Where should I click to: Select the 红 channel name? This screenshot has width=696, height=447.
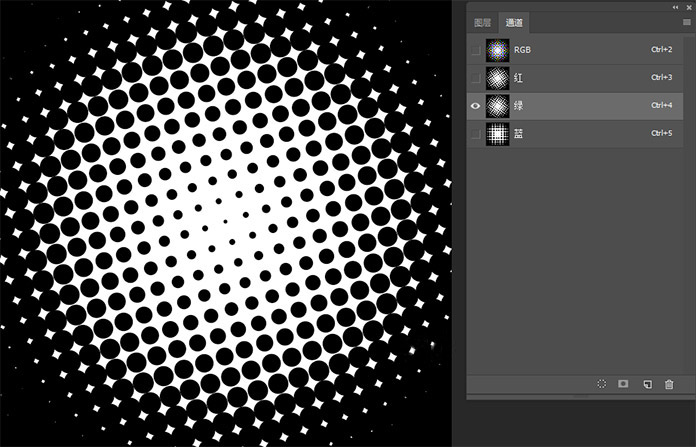518,78
